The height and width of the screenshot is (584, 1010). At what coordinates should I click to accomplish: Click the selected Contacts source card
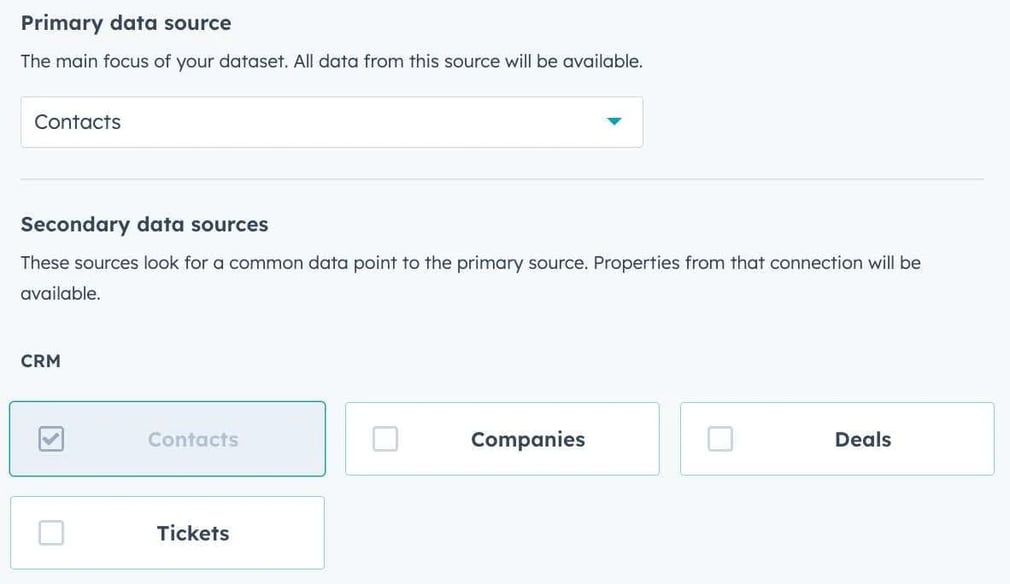(167, 439)
